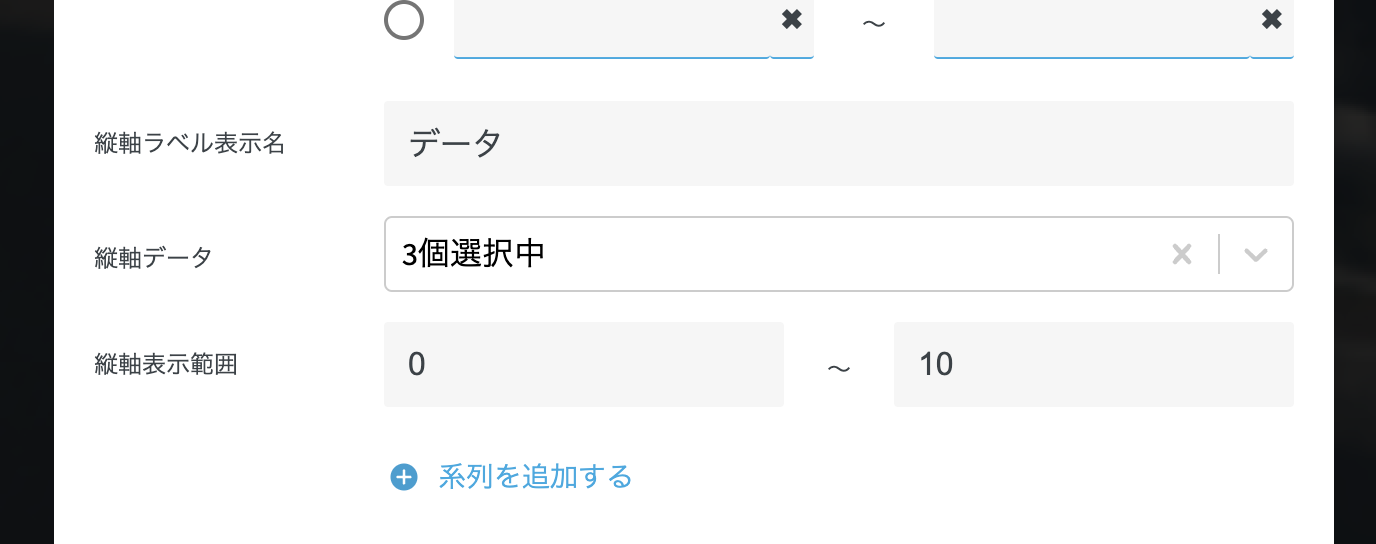This screenshot has height=544, width=1376.
Task: Click the 縦軸表示範囲 label
Action: click(166, 364)
